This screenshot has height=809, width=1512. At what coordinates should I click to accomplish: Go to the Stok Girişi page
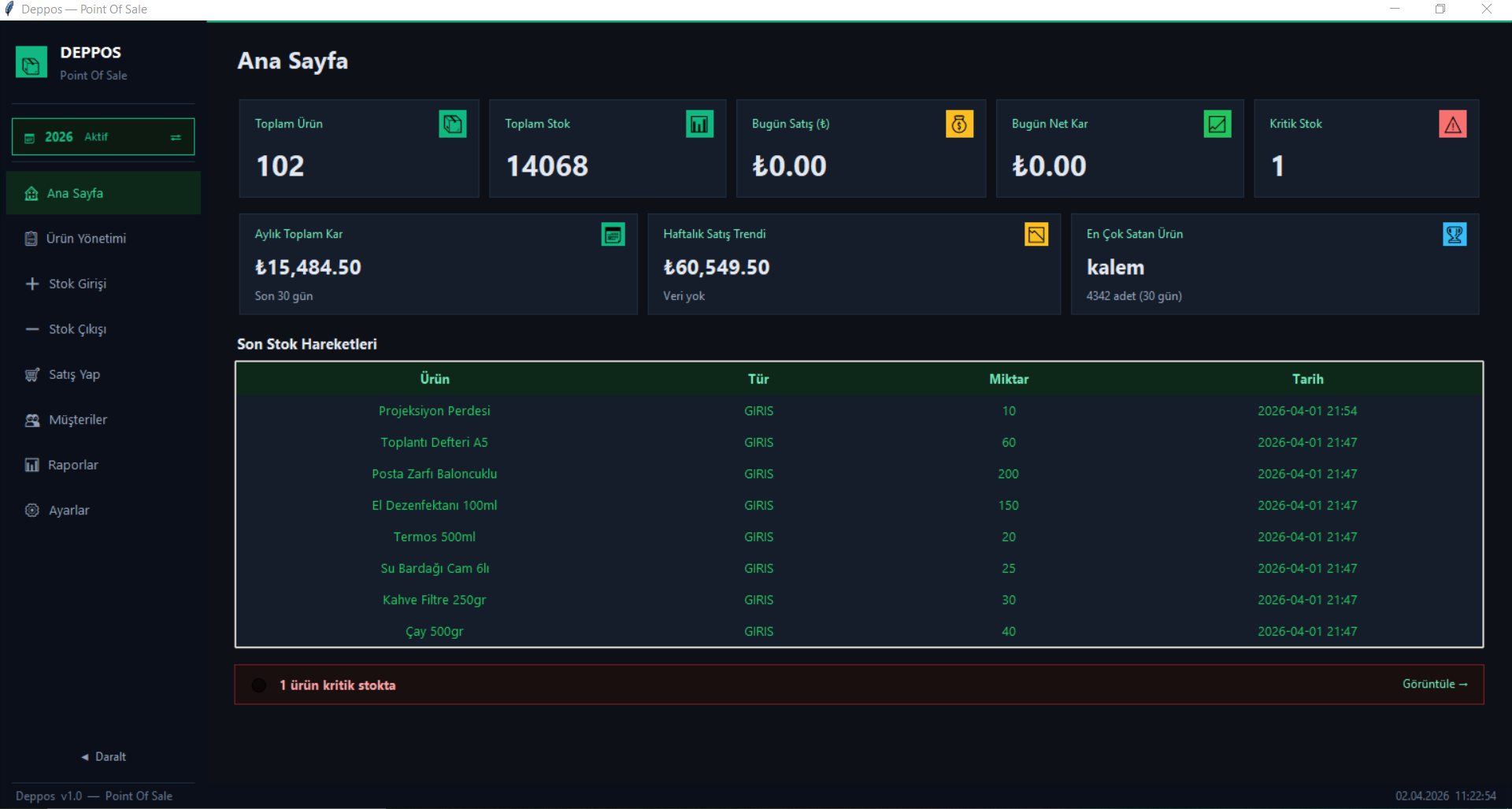coord(77,284)
